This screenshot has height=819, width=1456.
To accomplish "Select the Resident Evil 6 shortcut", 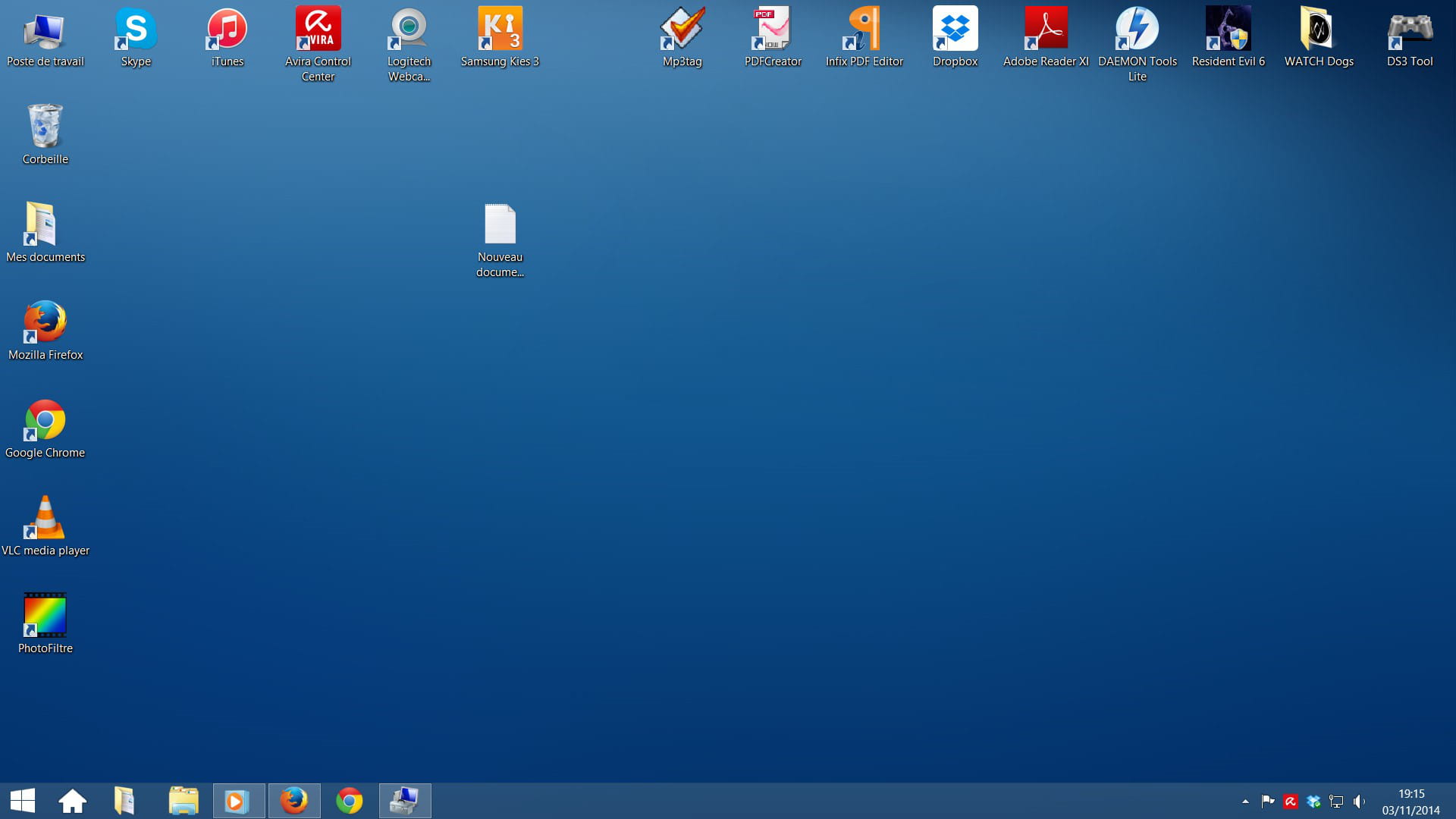I will tap(1228, 38).
